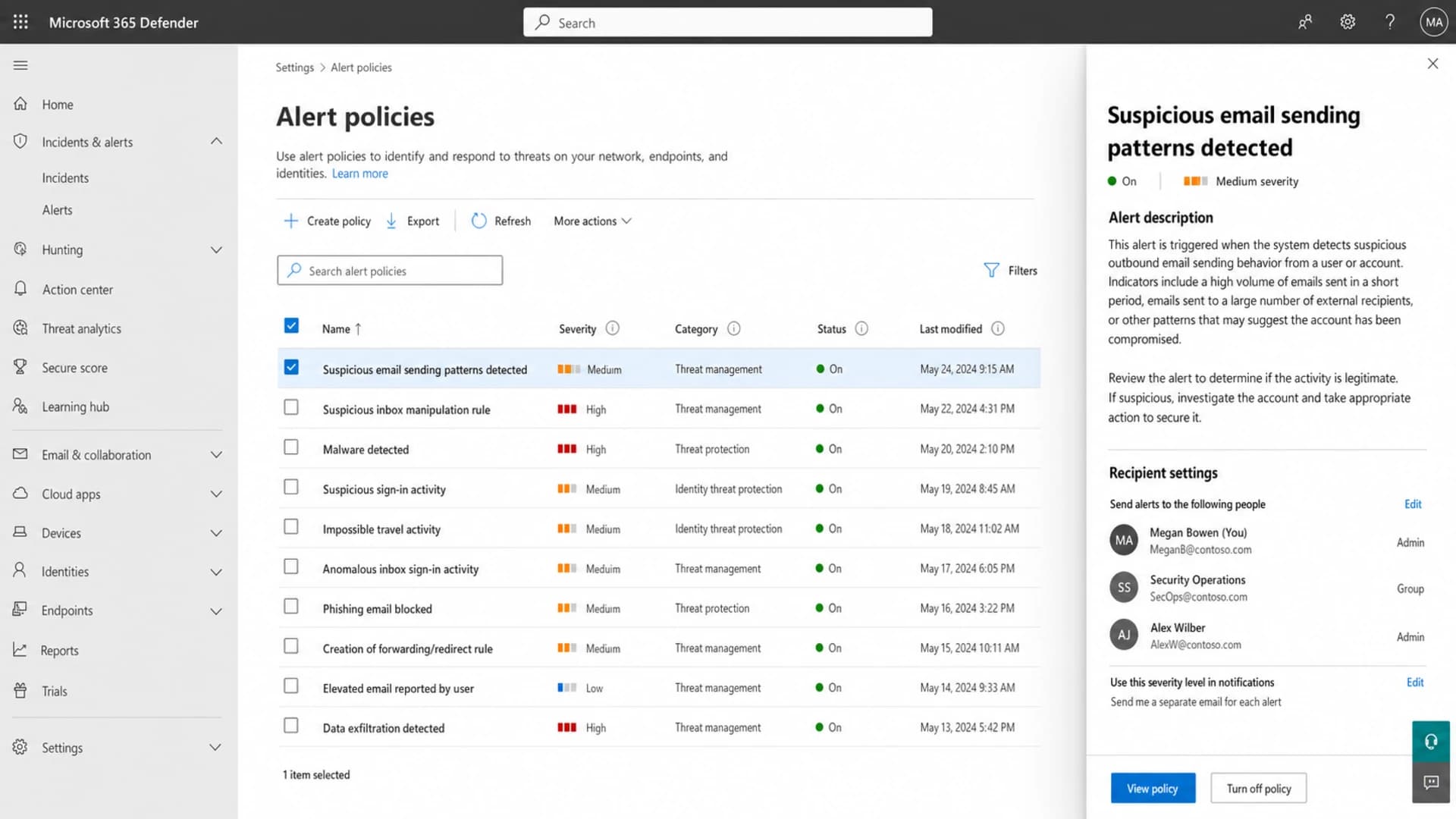Viewport: 1456px width, 819px height.
Task: Collapse the Incidents & alerts chevron
Action: coord(216,141)
